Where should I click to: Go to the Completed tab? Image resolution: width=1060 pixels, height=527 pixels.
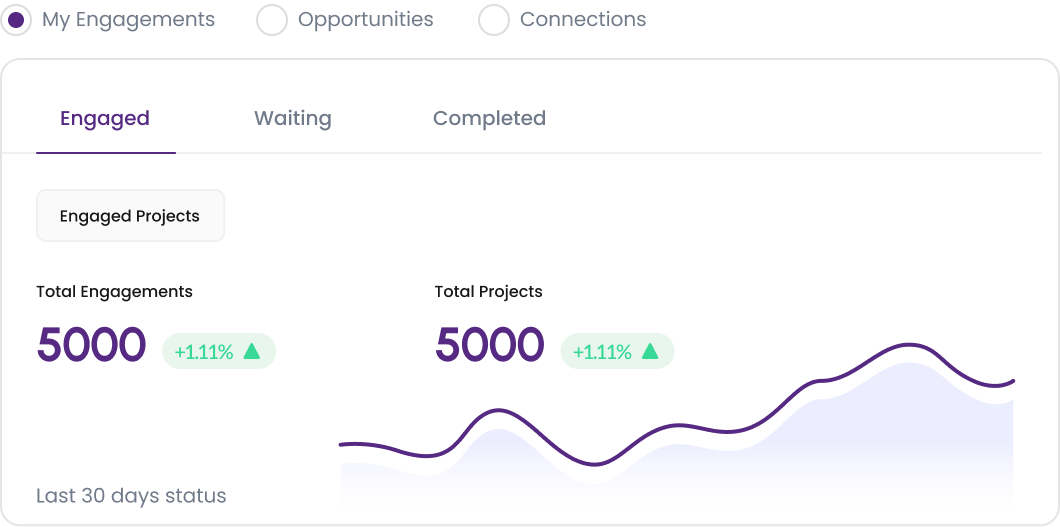(x=489, y=119)
